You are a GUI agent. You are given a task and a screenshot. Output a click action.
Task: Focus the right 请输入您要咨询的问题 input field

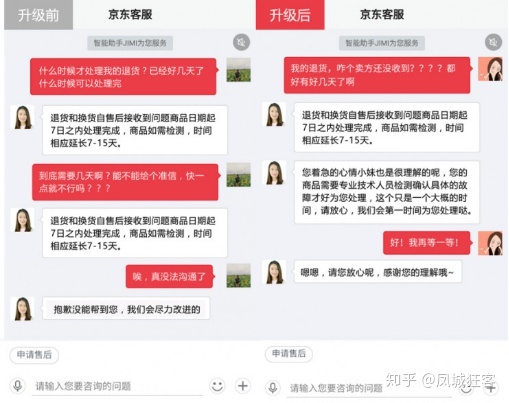(x=369, y=388)
